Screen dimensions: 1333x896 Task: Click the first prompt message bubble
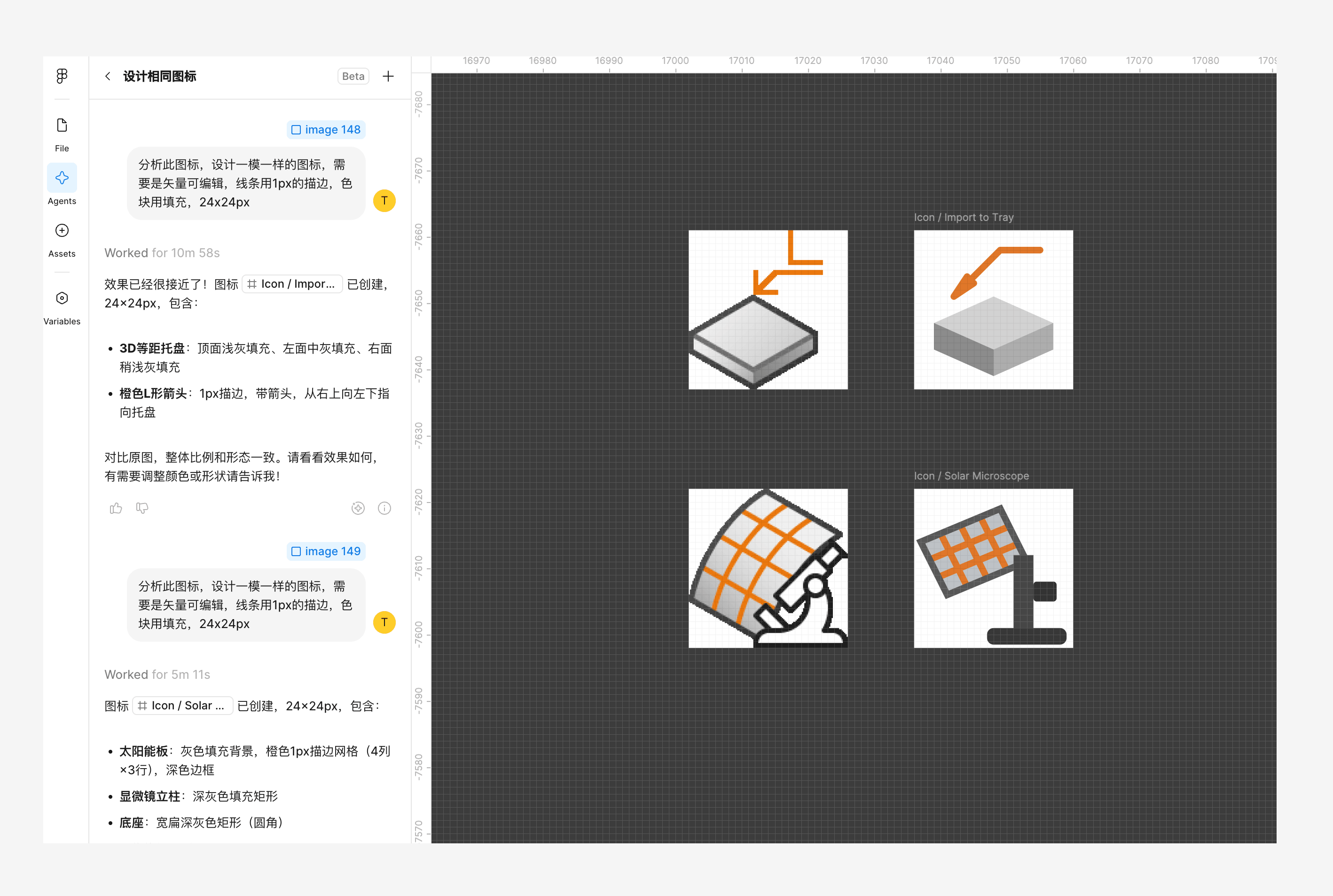coord(246,183)
